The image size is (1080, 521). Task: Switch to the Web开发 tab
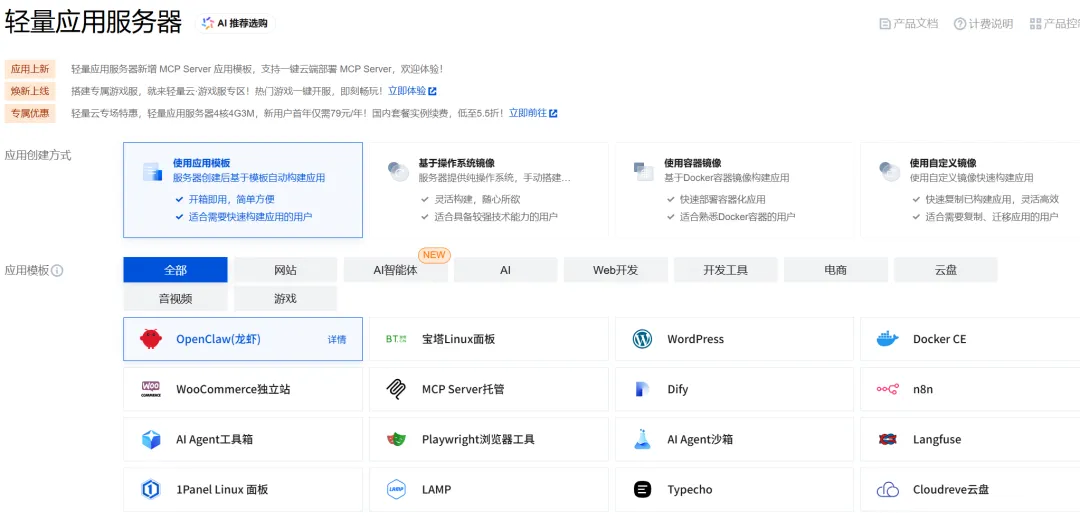[x=616, y=270]
